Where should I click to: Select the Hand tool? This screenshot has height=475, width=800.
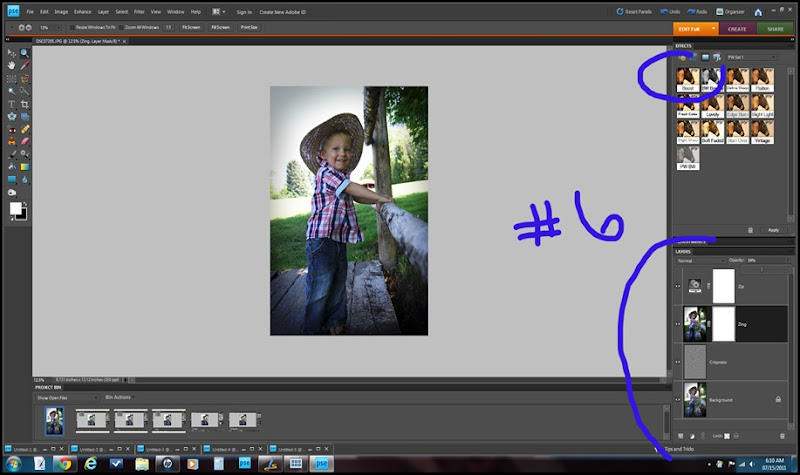[11, 65]
